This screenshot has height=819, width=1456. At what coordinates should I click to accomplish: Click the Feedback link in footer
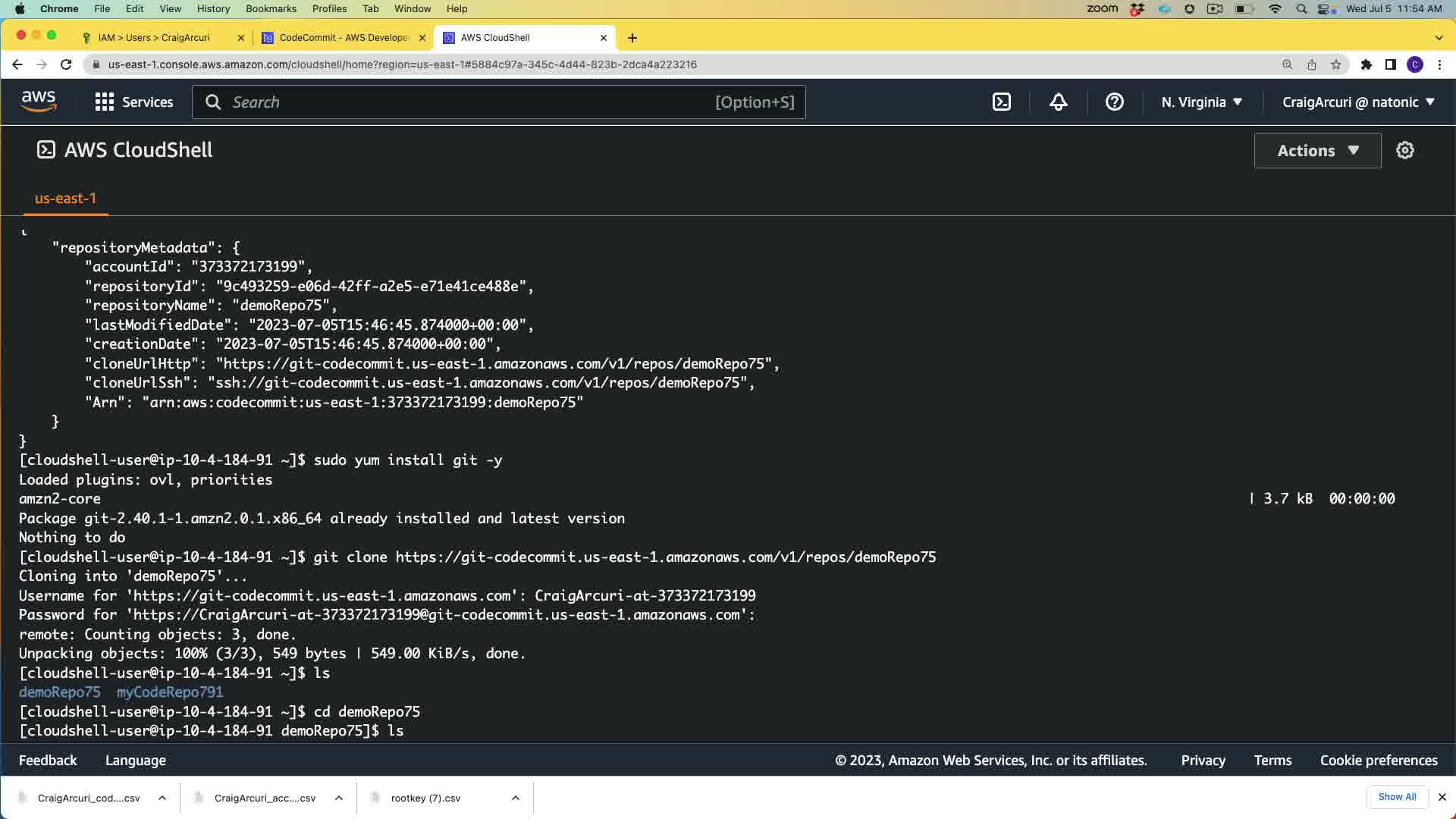pyautogui.click(x=48, y=761)
